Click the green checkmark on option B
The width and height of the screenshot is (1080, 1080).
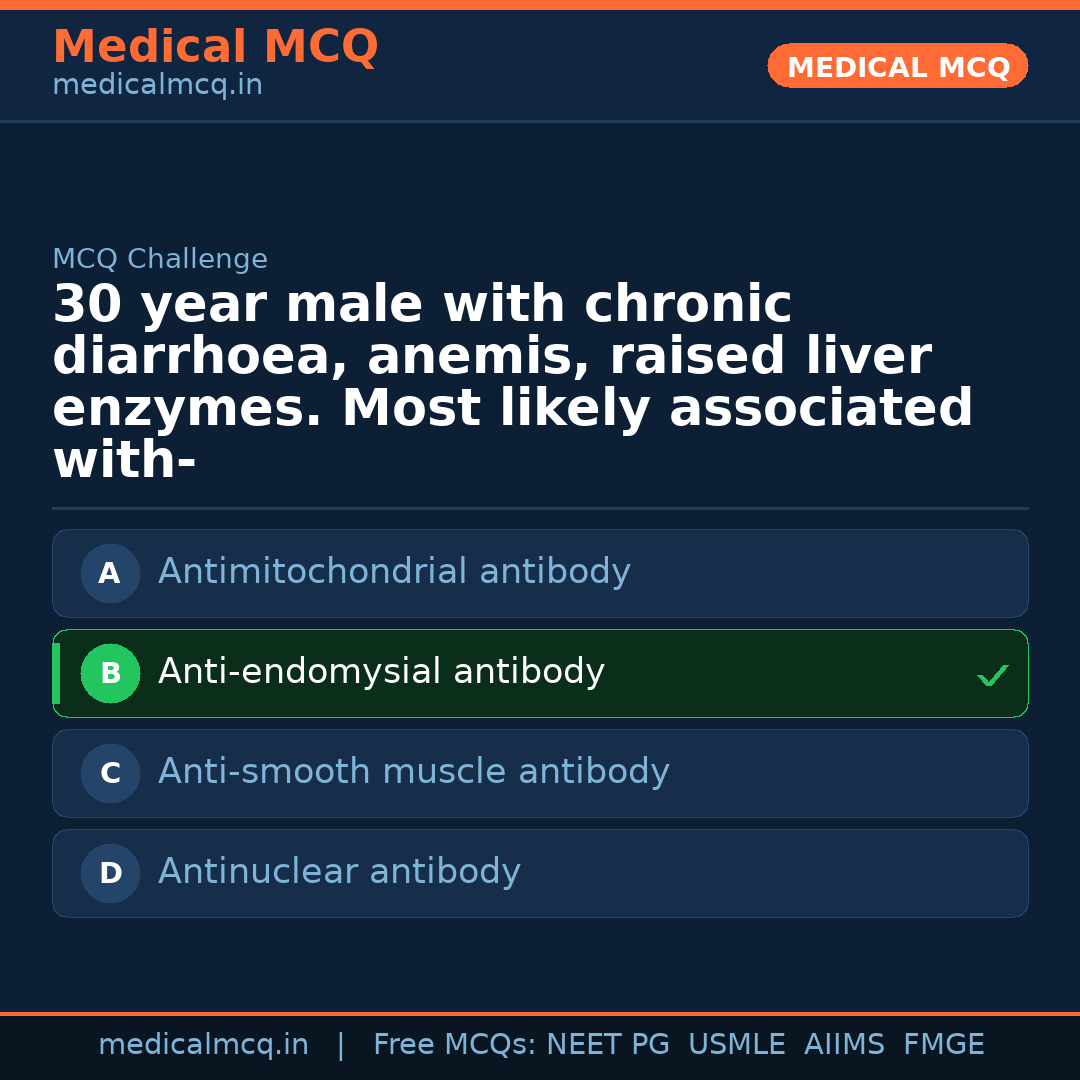coord(992,676)
